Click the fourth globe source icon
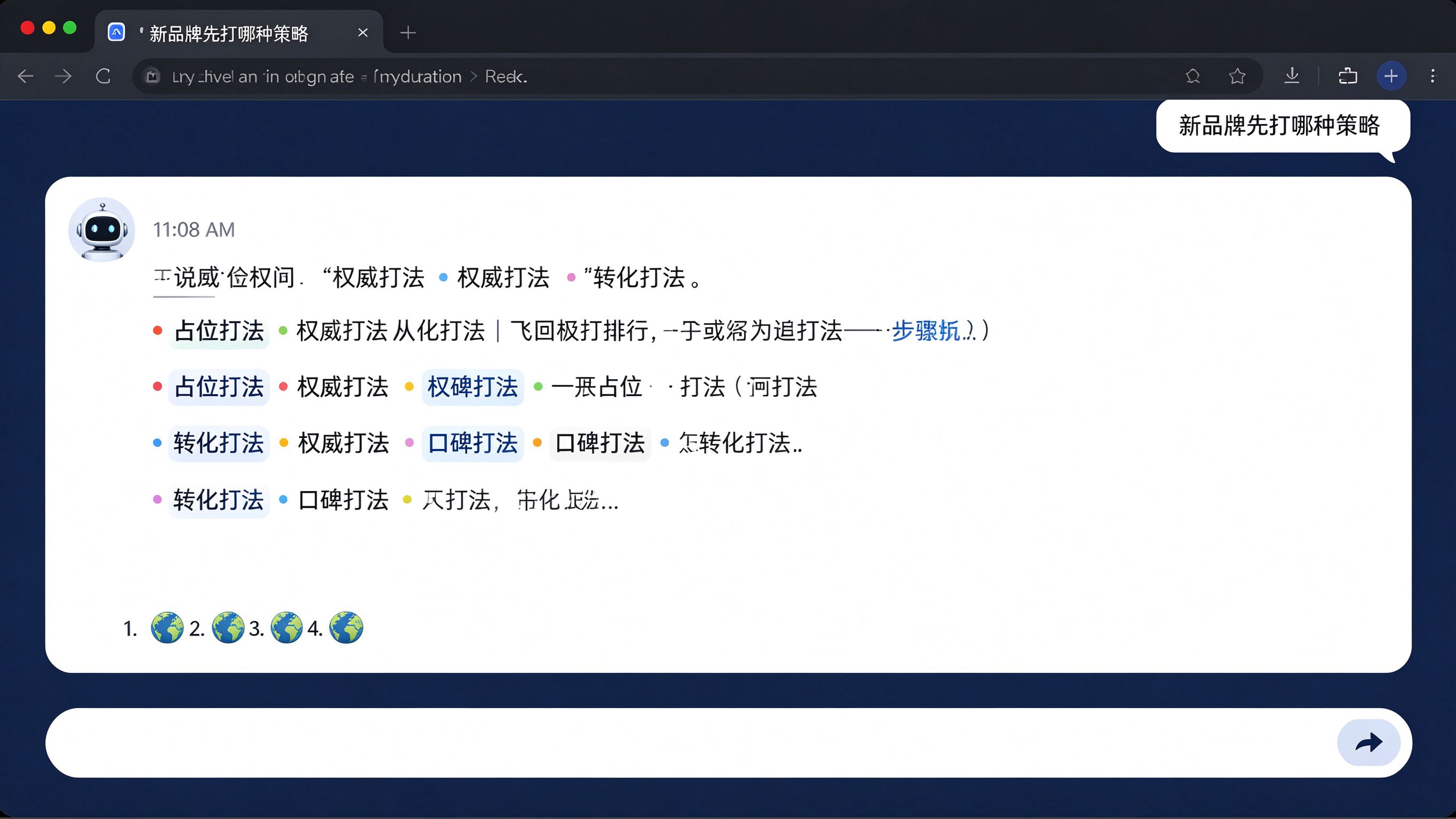Image resolution: width=1456 pixels, height=819 pixels. tap(346, 628)
